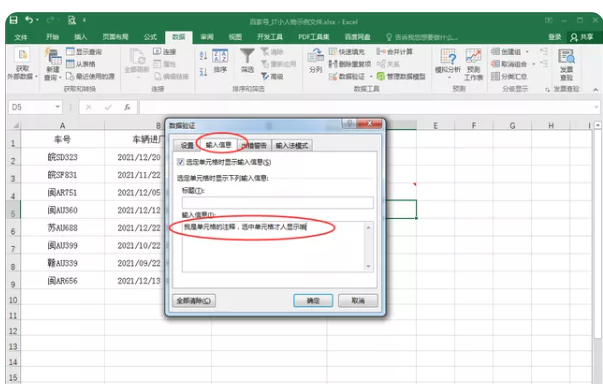Click the Login (登录) link

pyautogui.click(x=555, y=37)
